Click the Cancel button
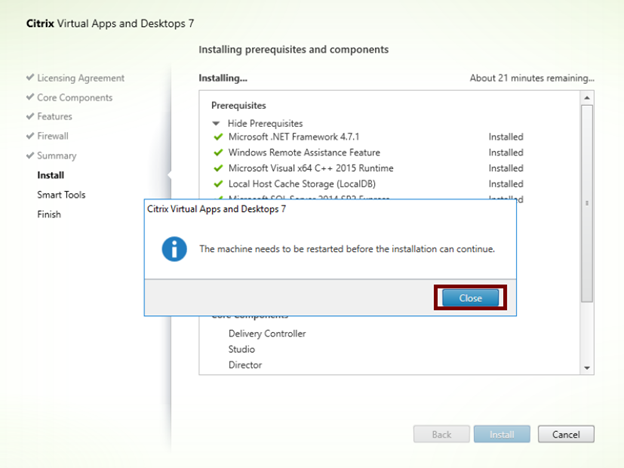The width and height of the screenshot is (624, 468). point(566,434)
